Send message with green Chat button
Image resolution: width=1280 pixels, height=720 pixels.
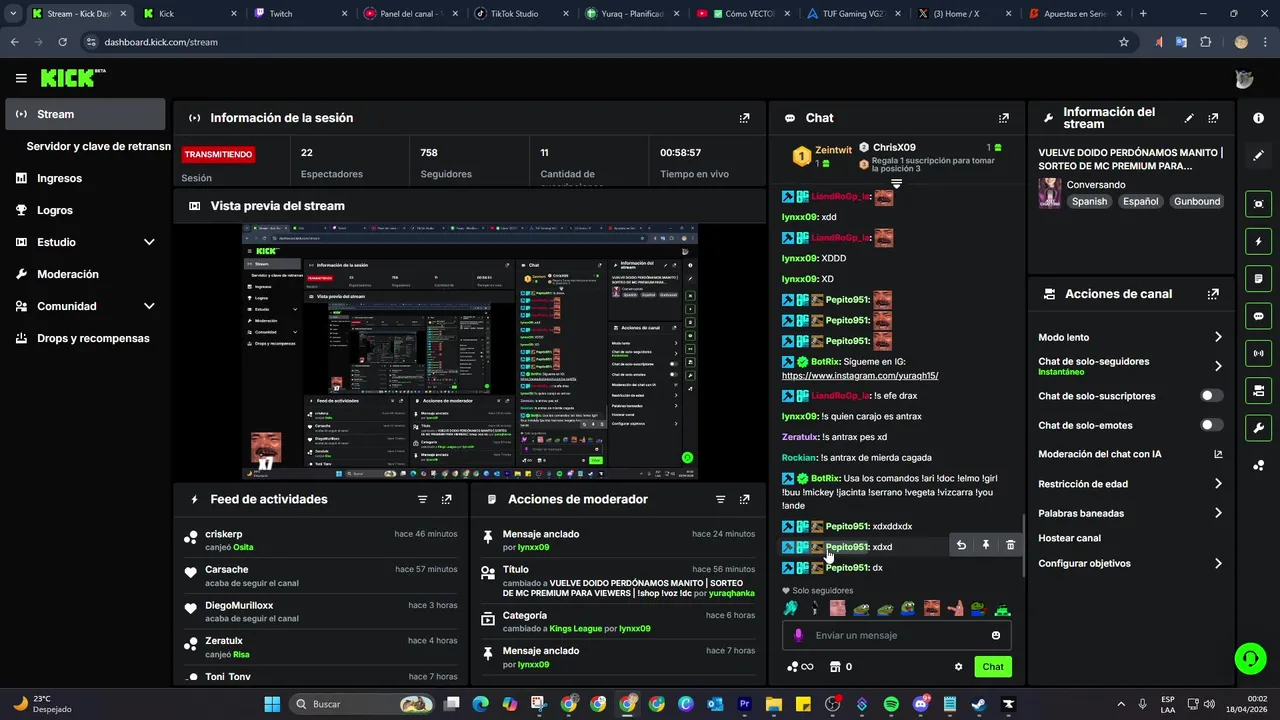coord(993,667)
